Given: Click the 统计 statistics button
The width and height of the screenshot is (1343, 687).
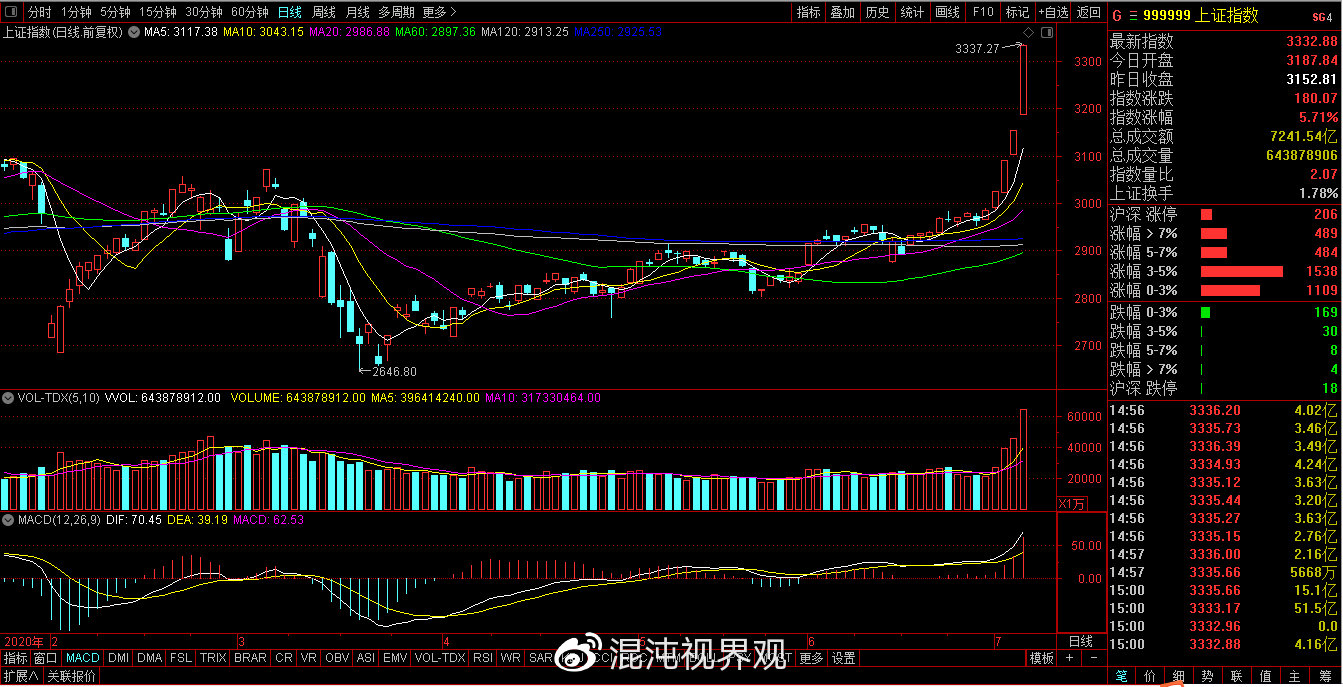Looking at the screenshot, I should (x=912, y=12).
